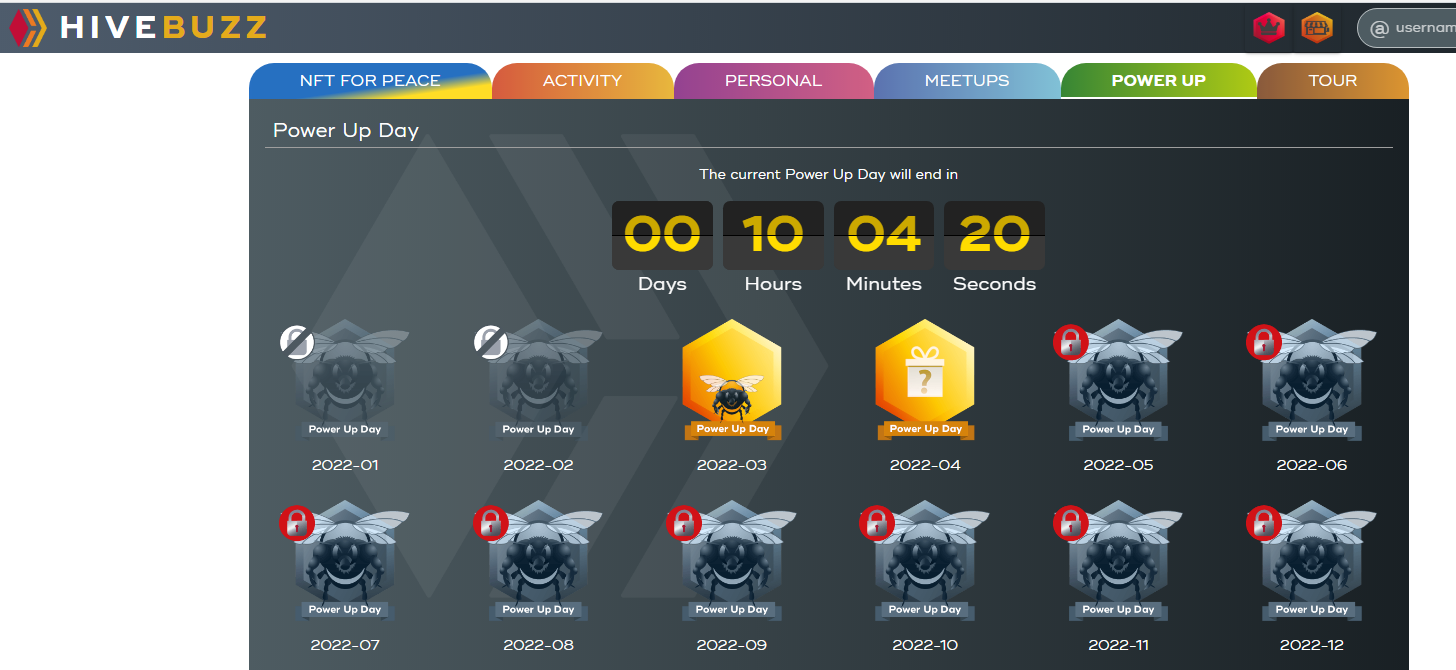Click the locked 2022-05 badge

1118,381
